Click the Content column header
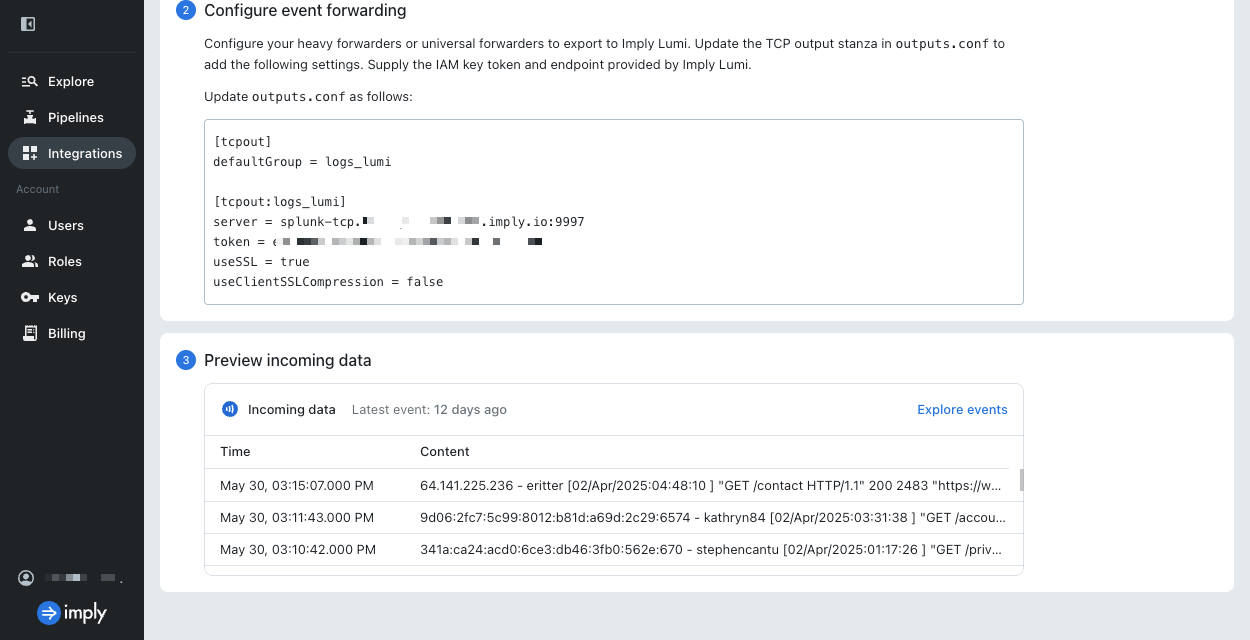This screenshot has height=640, width=1250. (445, 451)
